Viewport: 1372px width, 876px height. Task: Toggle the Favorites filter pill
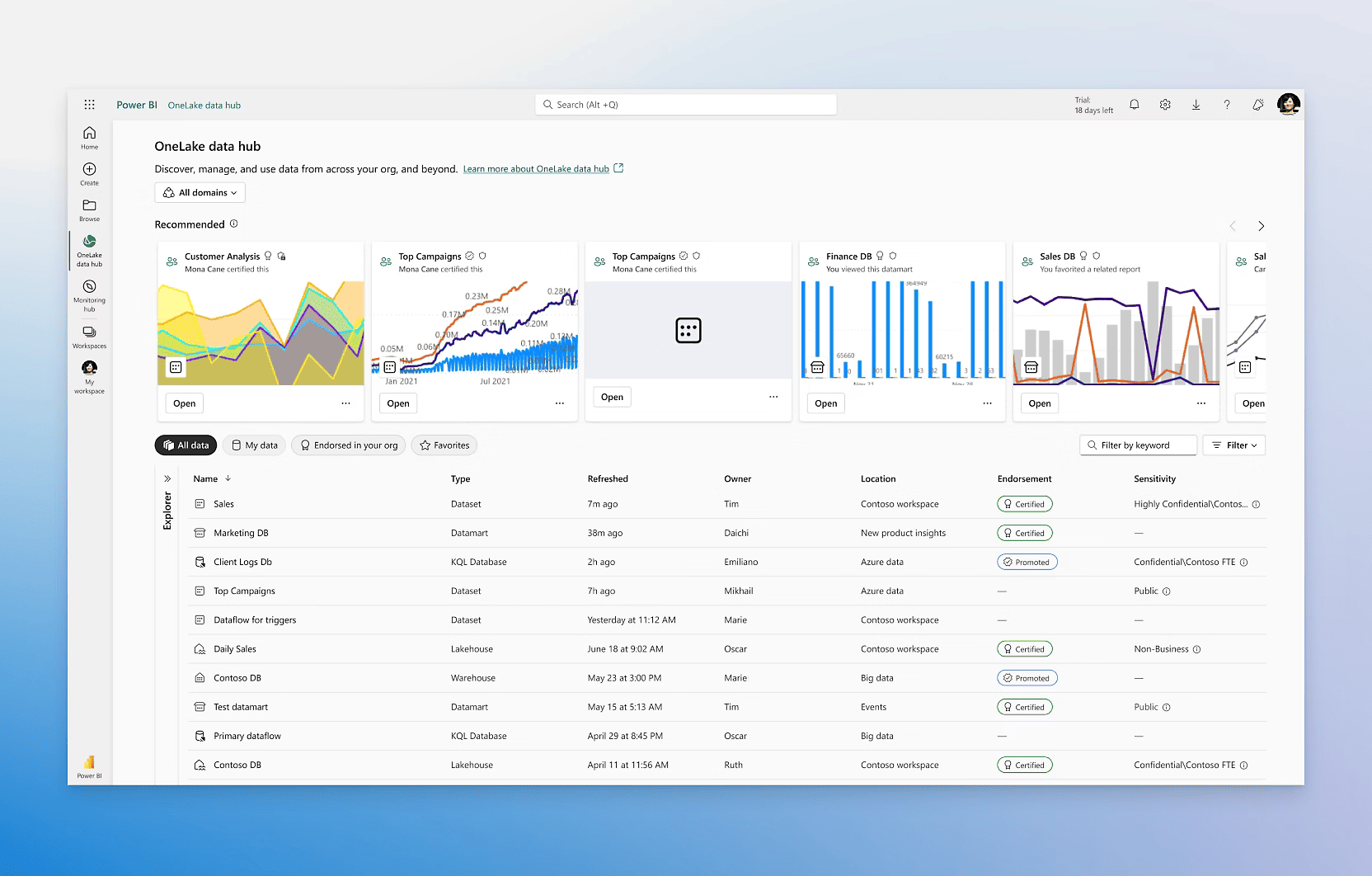pyautogui.click(x=444, y=445)
